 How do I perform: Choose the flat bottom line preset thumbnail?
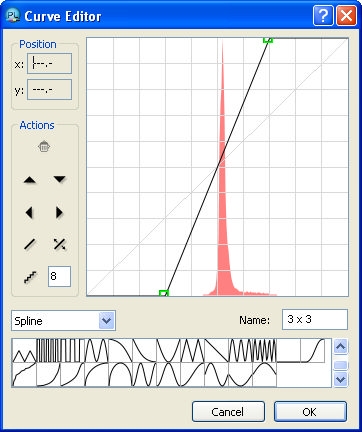click(289, 351)
